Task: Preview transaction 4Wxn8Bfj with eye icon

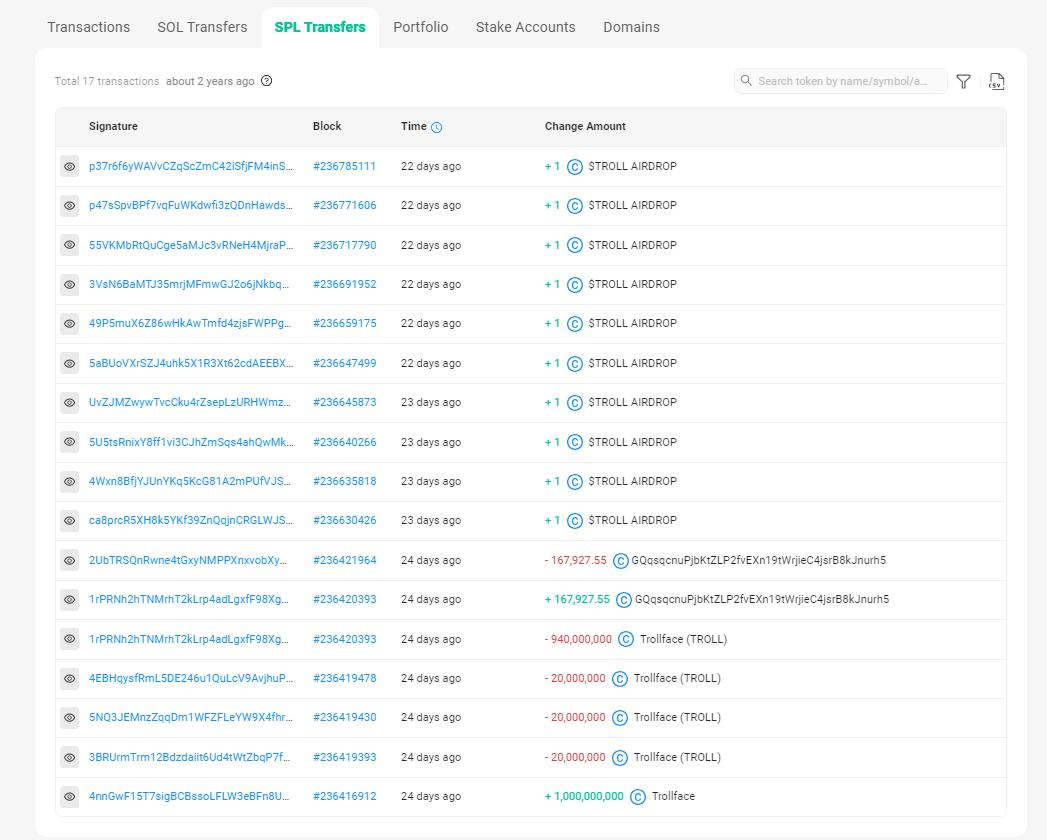Action: point(69,481)
